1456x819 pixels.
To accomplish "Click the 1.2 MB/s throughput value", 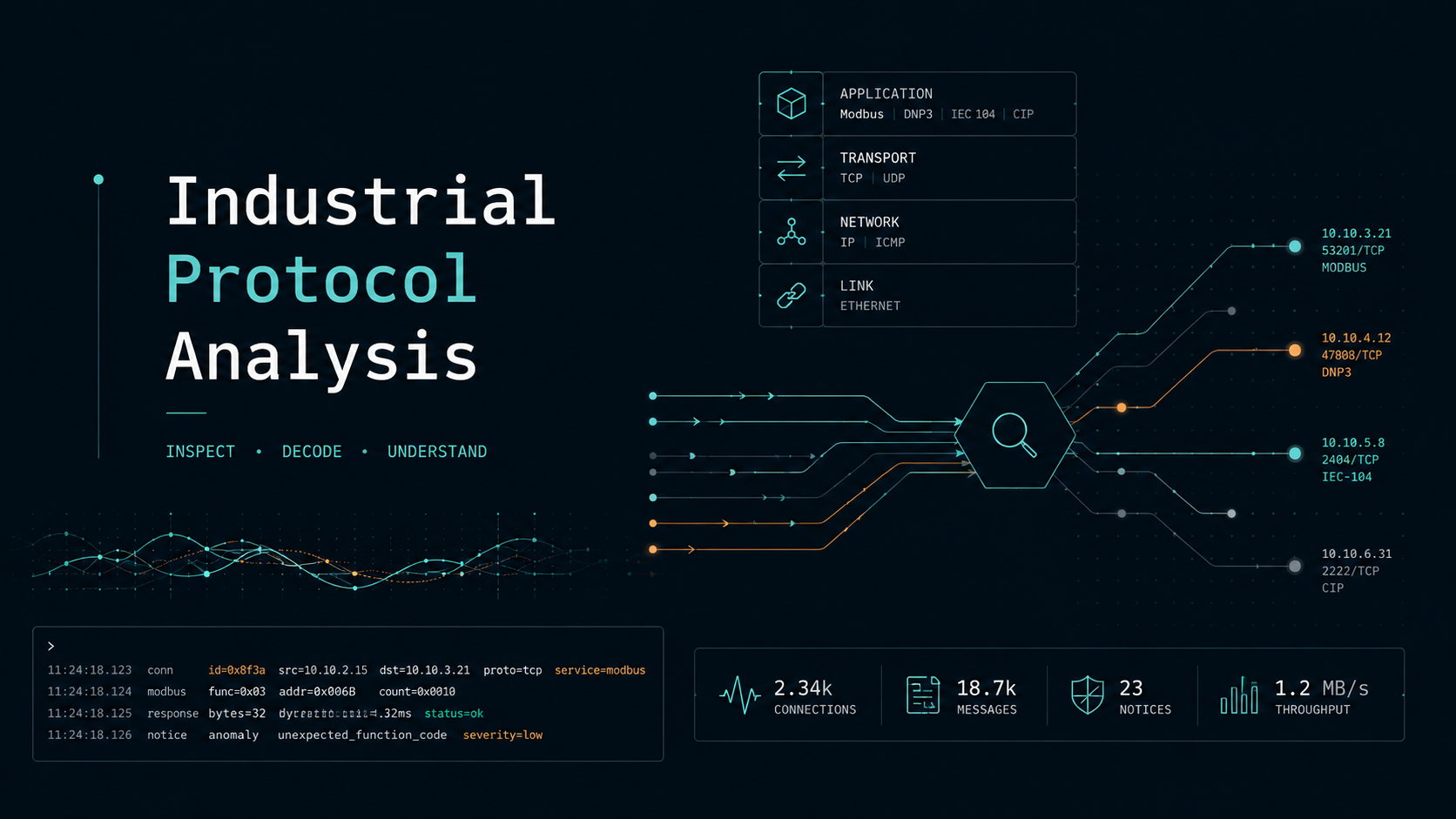I will [1321, 688].
